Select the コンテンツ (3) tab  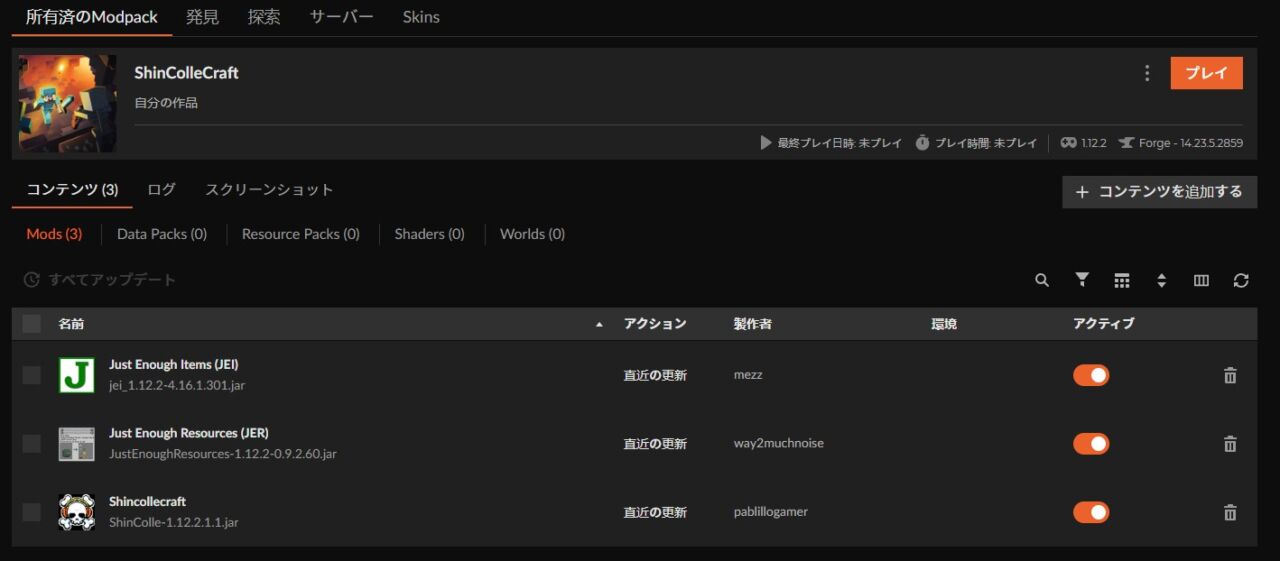[72, 189]
